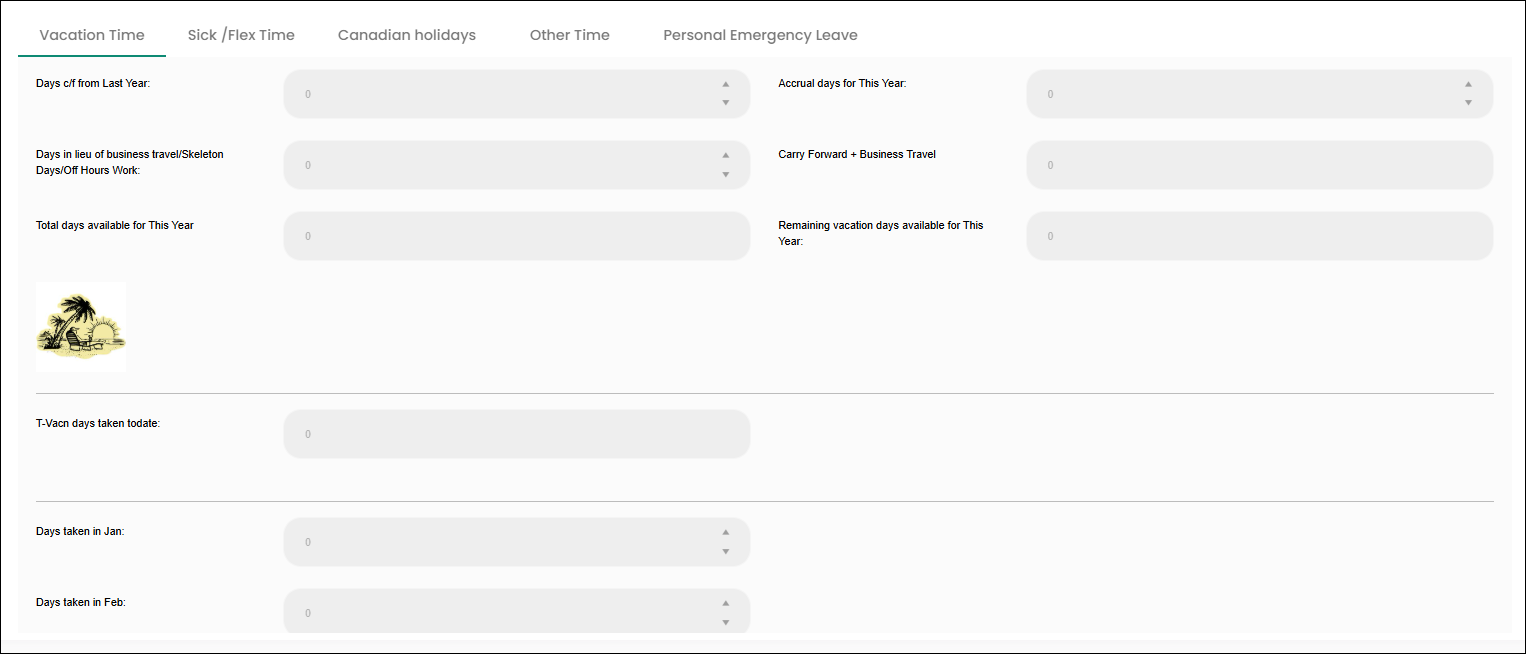This screenshot has height=654, width=1526.
Task: Select the Other Time tab
Action: pyautogui.click(x=569, y=35)
